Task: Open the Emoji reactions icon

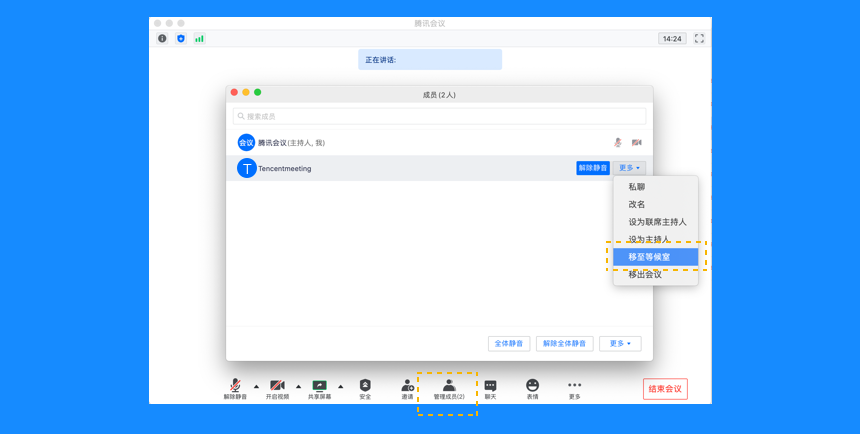Action: pyautogui.click(x=533, y=389)
